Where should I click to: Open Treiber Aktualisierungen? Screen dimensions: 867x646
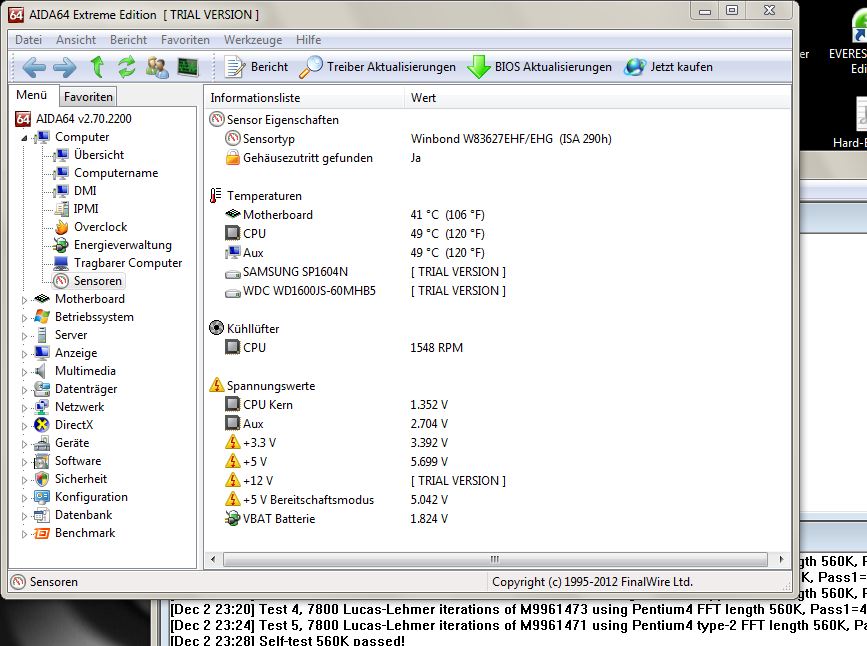tap(378, 67)
